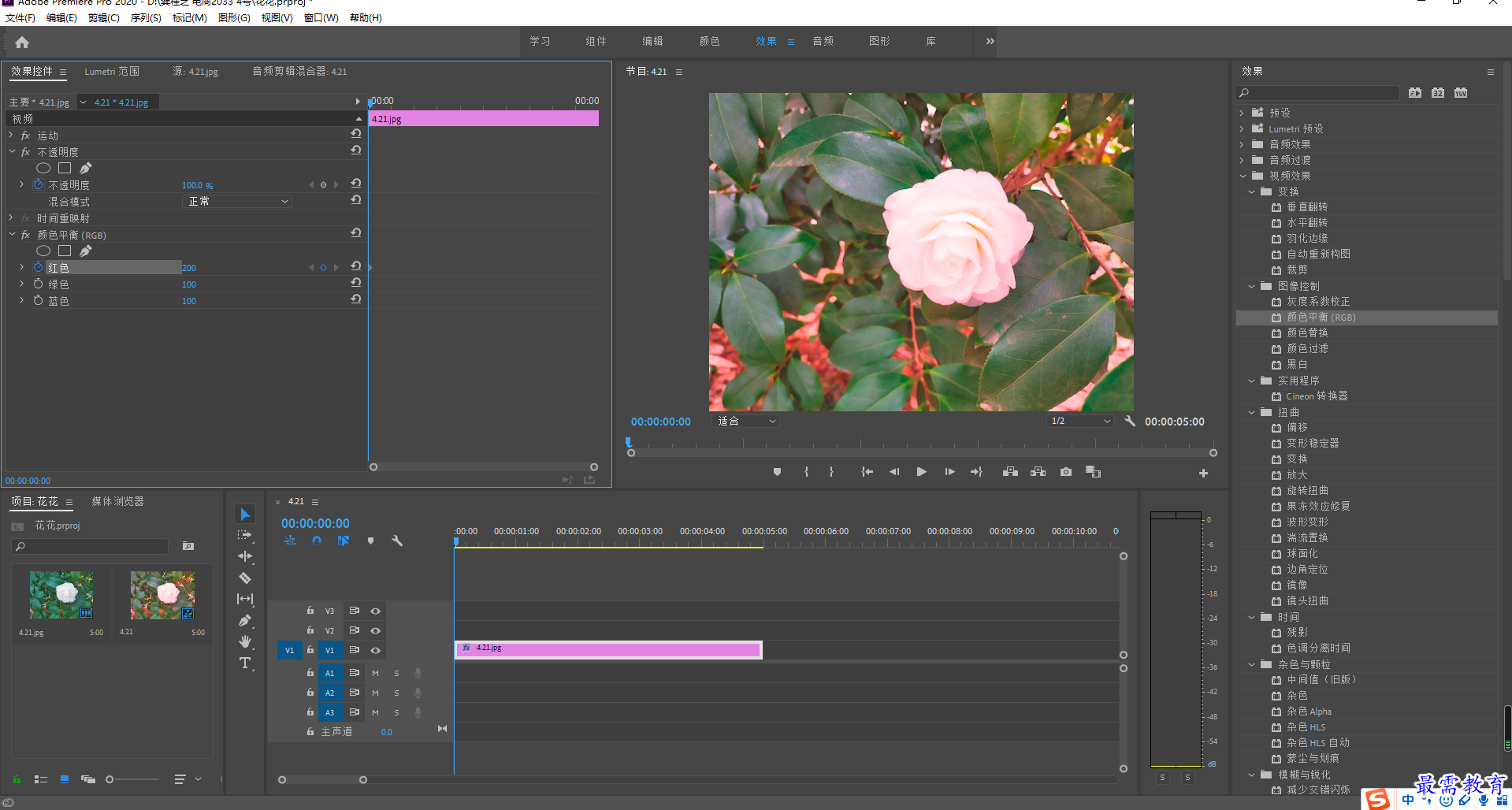Screen dimensions: 1512x810
Task: Expand the 预设 folder
Action: (1242, 113)
